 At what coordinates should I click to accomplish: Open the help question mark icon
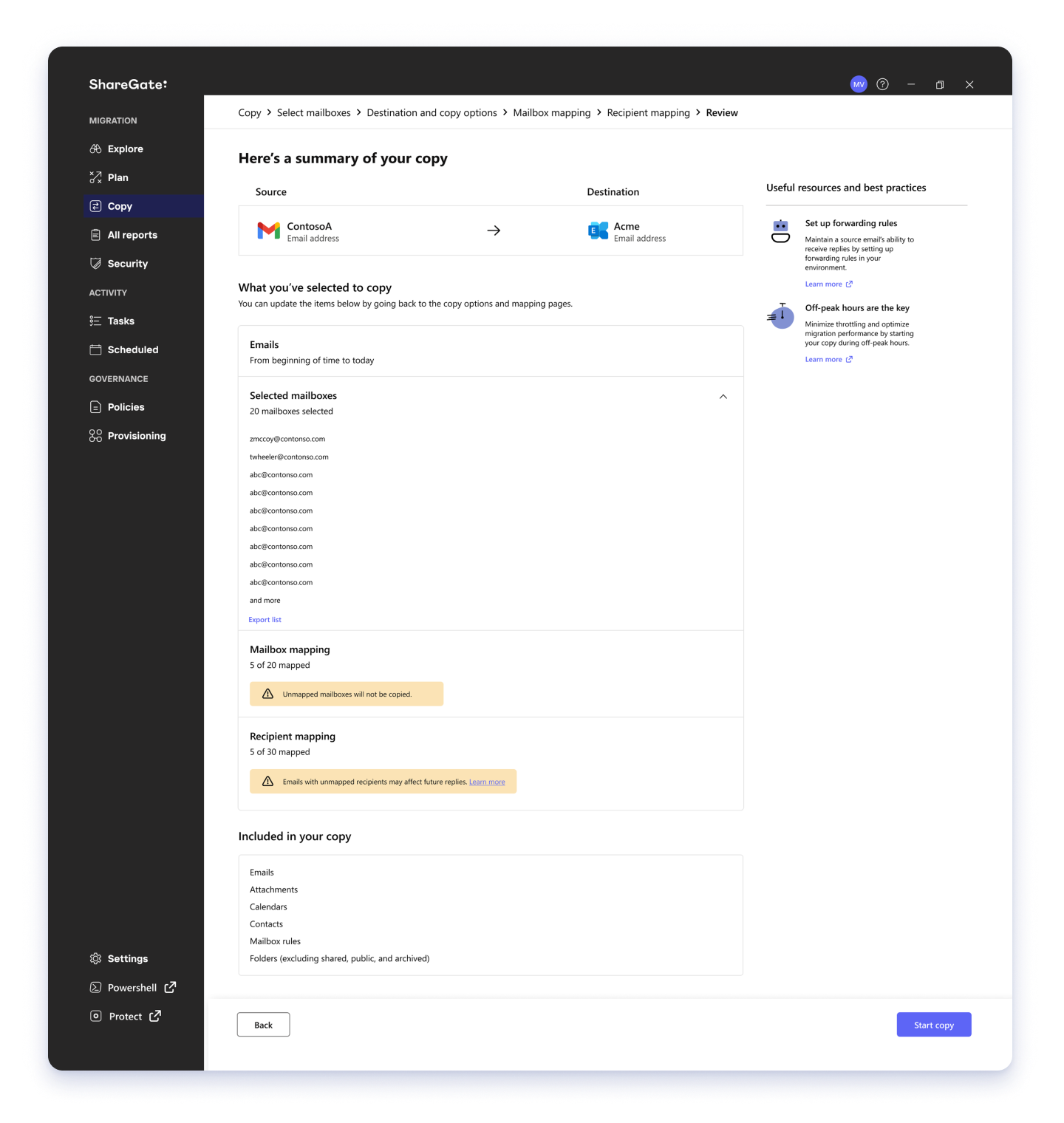(x=882, y=84)
